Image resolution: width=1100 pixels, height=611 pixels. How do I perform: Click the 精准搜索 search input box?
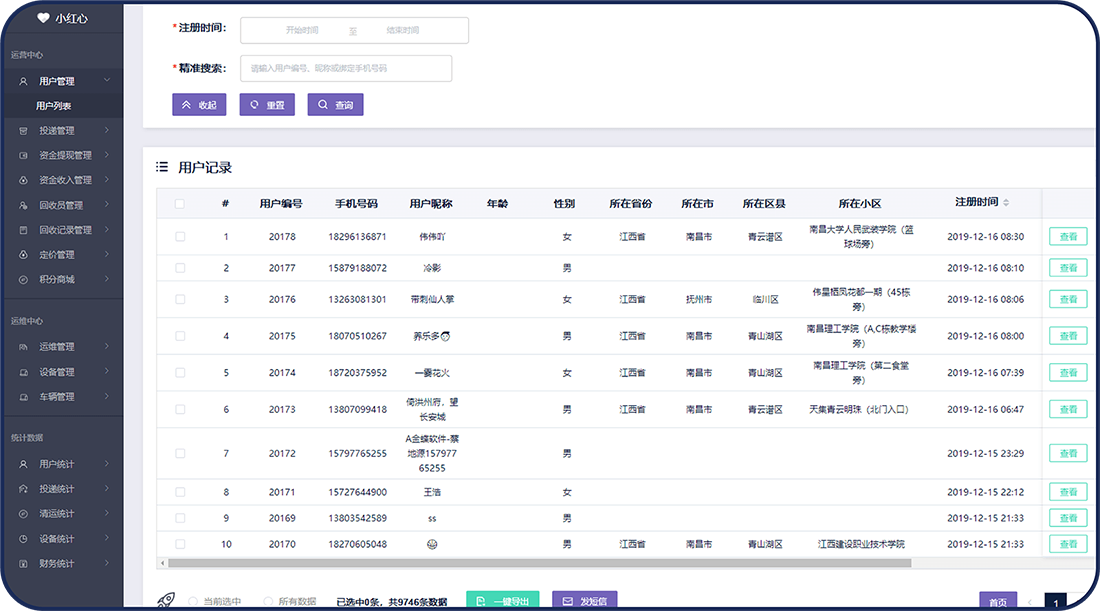click(346, 68)
